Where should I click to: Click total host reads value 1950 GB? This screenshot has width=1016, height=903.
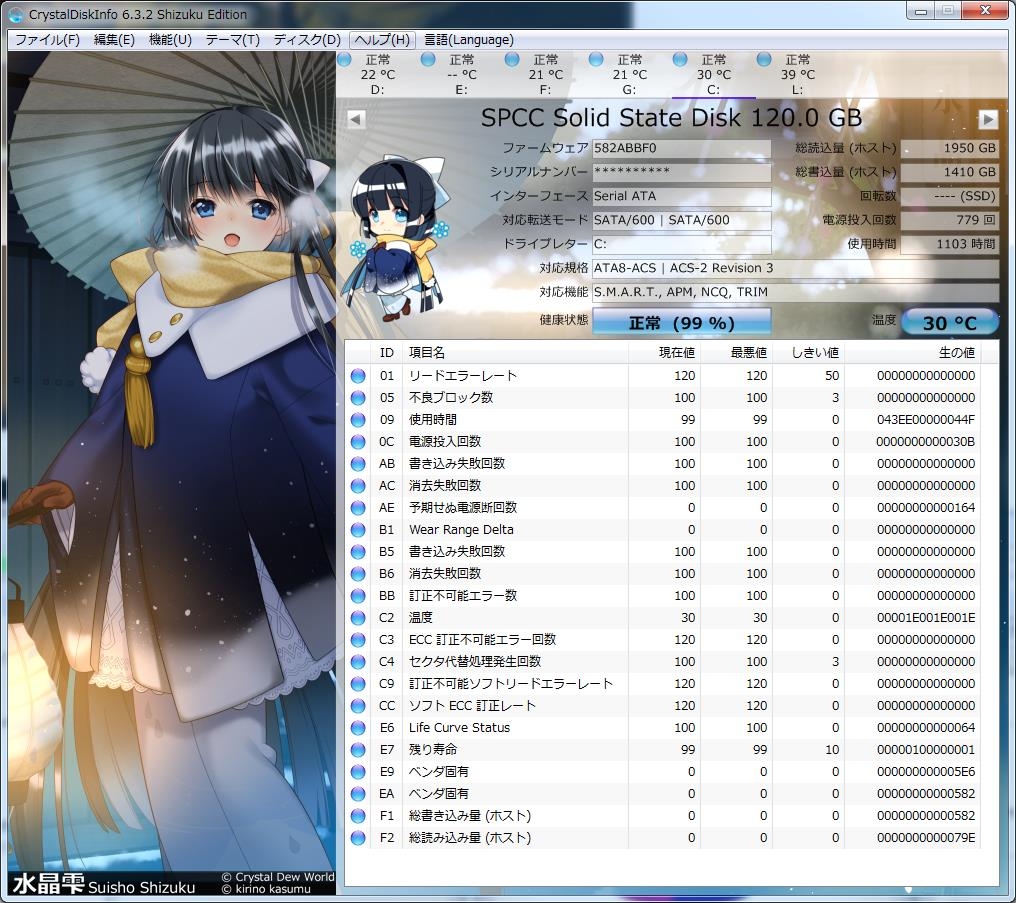pos(949,148)
